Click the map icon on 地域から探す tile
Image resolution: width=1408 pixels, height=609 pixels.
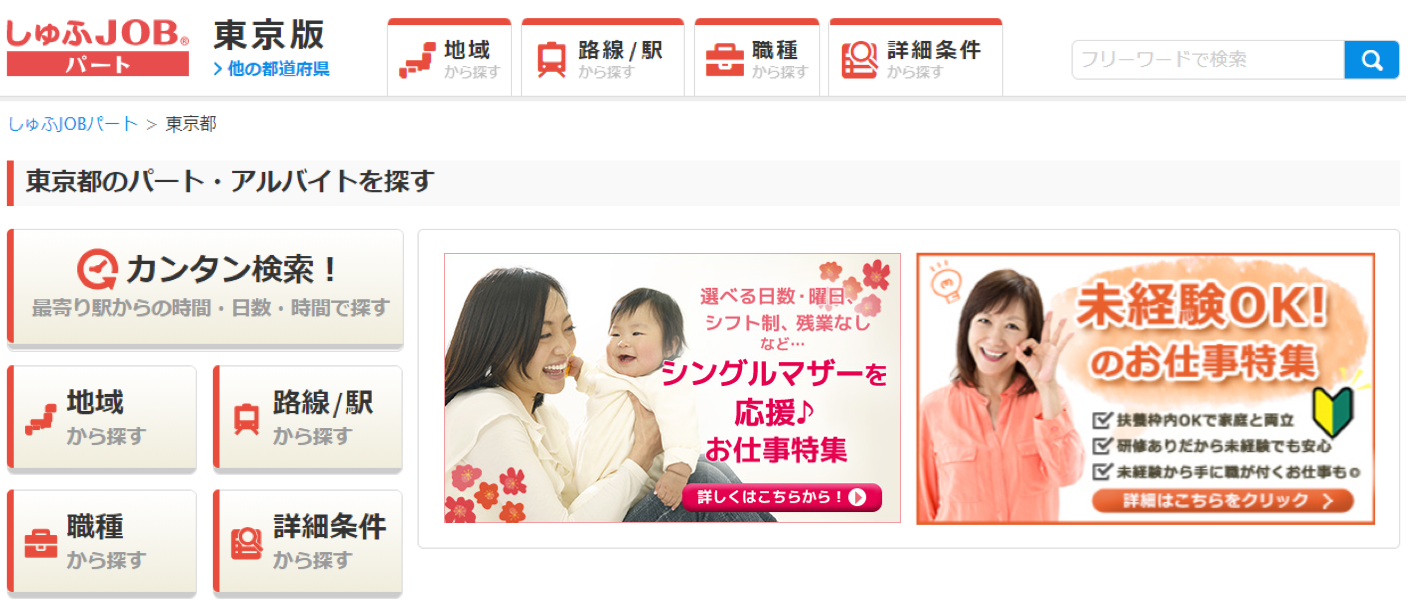tap(41, 419)
